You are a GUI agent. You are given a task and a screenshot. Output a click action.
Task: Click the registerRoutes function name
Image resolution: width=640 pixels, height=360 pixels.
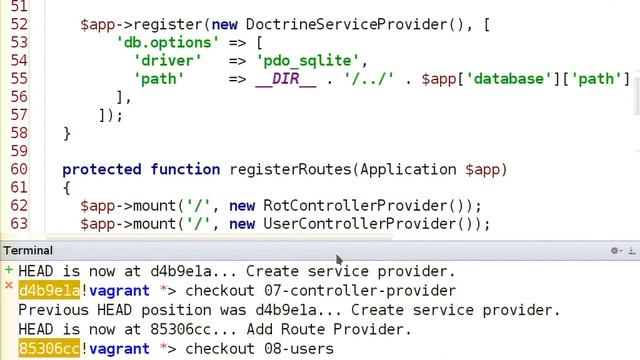290,169
